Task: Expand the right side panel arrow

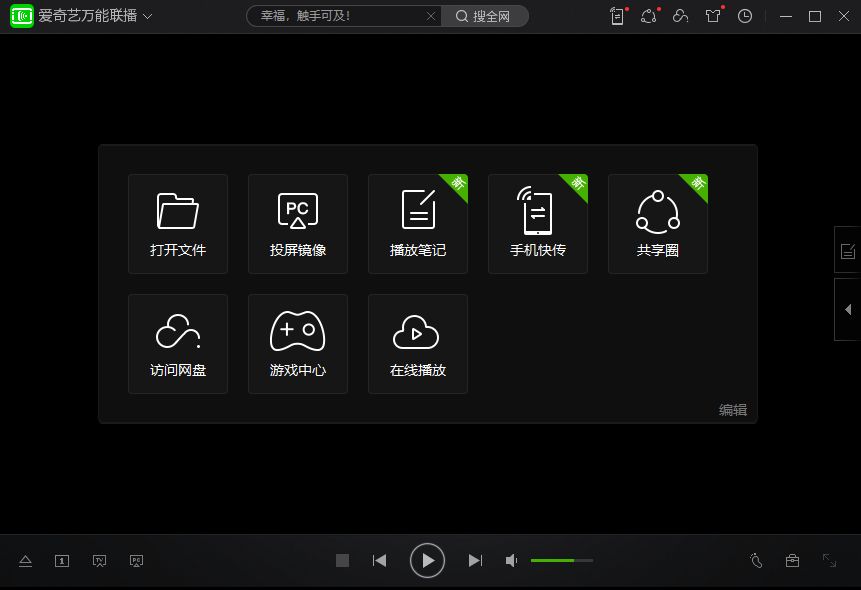Action: (x=848, y=310)
